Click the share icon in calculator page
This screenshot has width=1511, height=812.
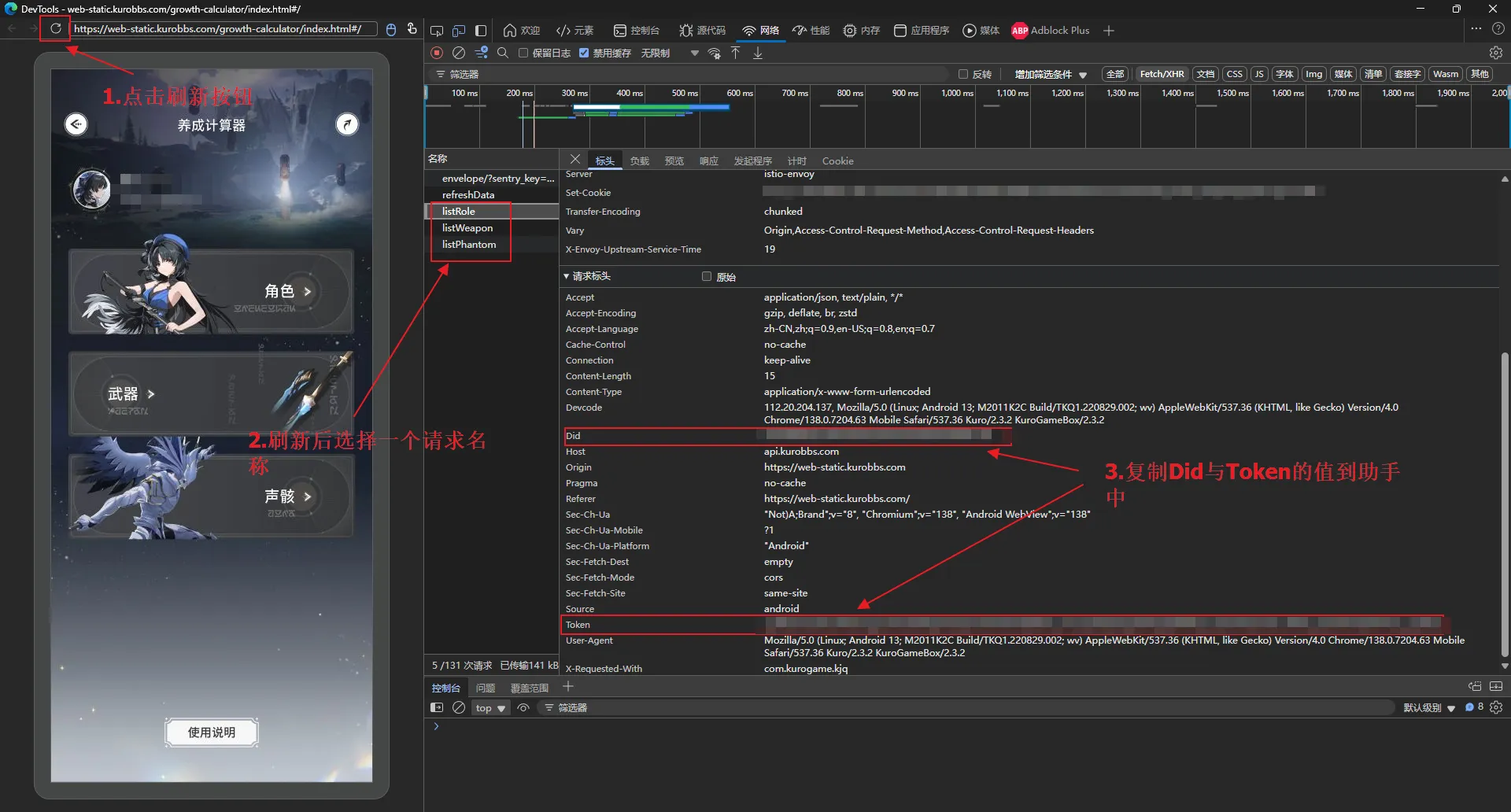click(347, 124)
